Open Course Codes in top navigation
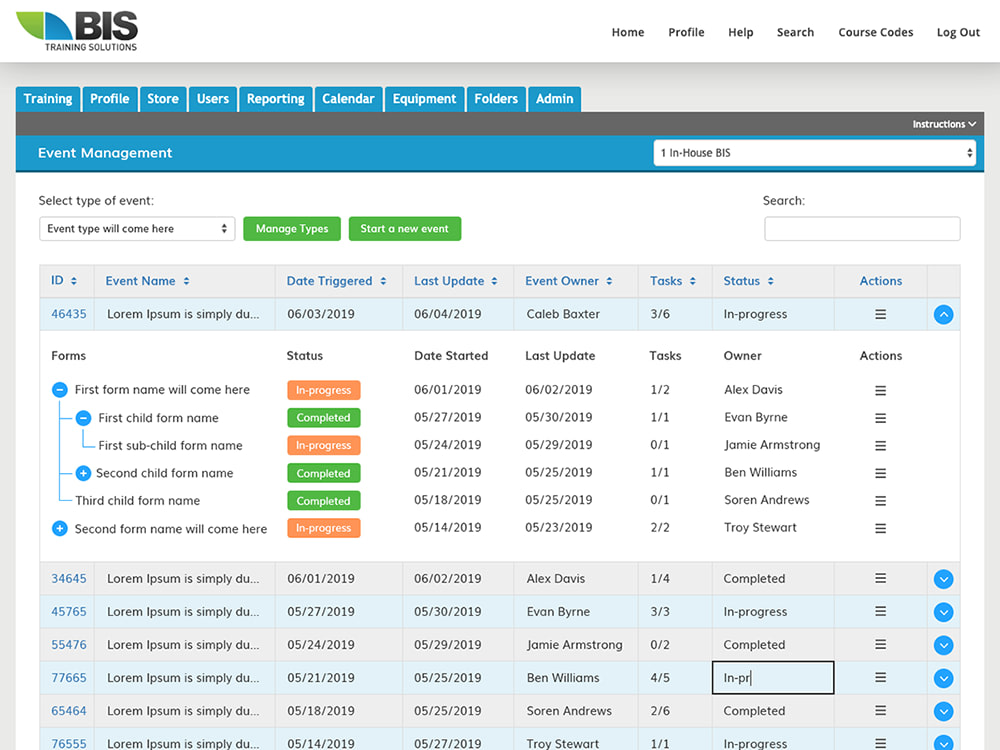 [876, 33]
